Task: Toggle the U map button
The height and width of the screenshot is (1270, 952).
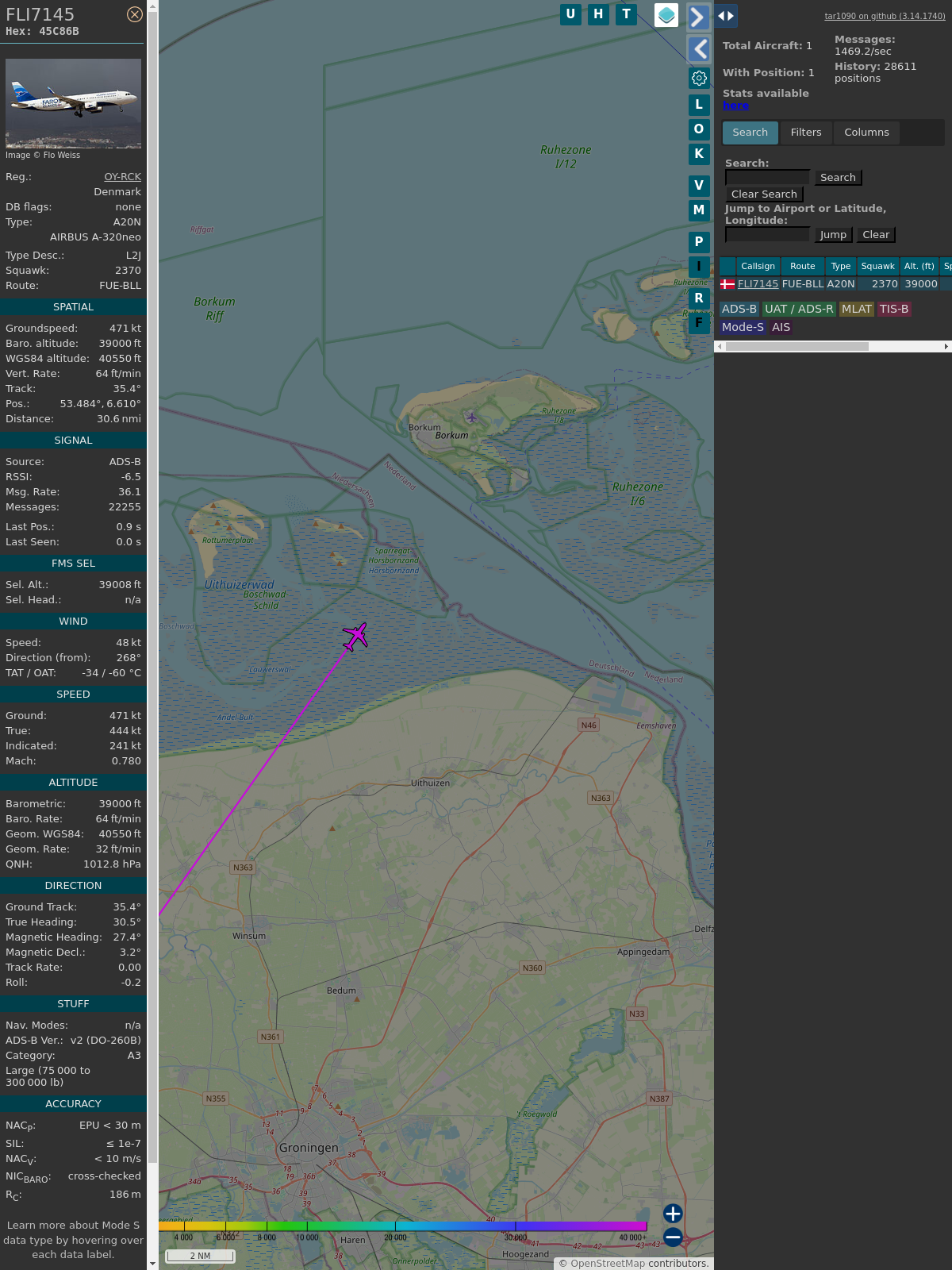Action: click(570, 14)
